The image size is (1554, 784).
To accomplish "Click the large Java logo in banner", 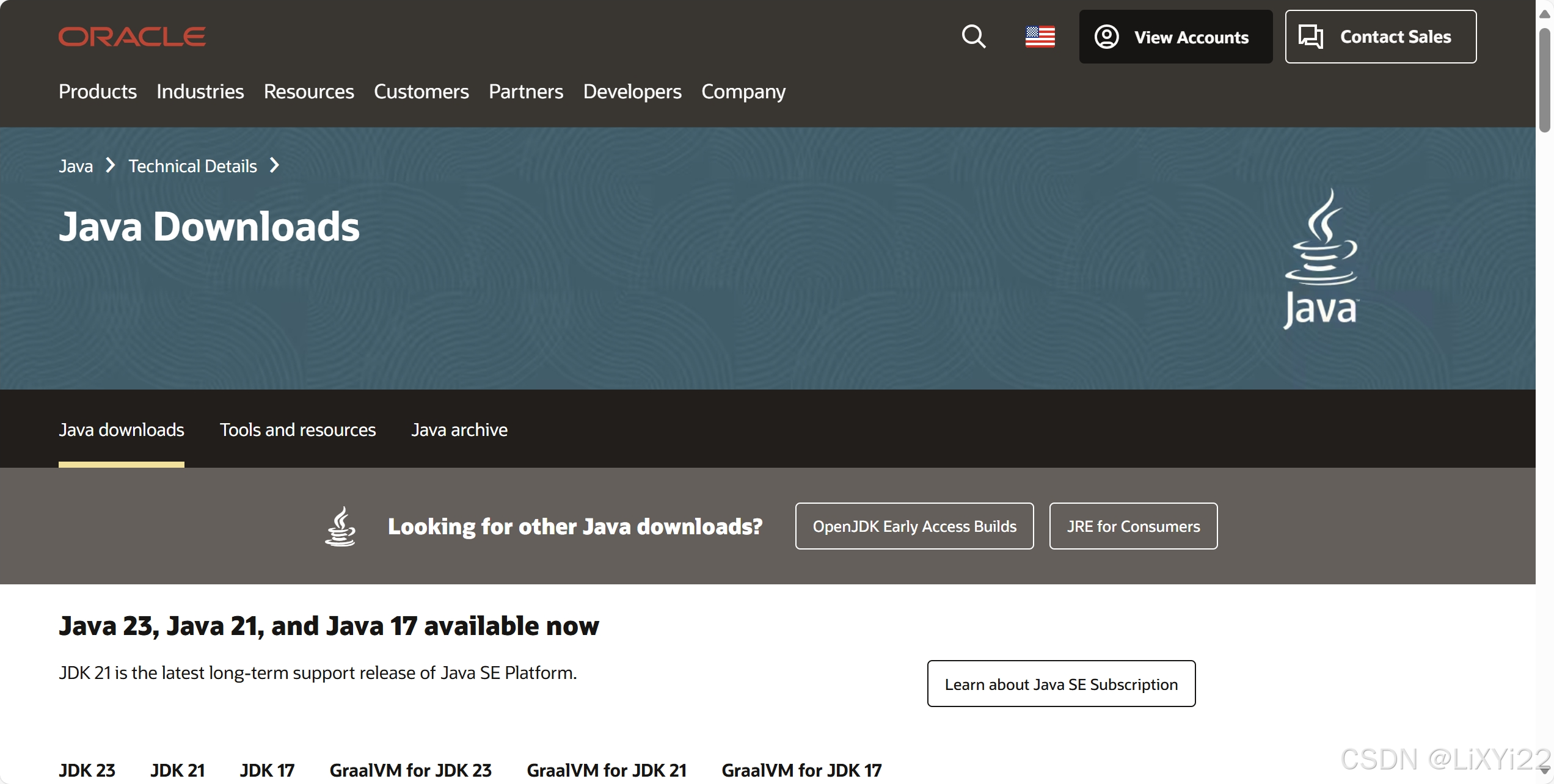I will tap(1321, 258).
